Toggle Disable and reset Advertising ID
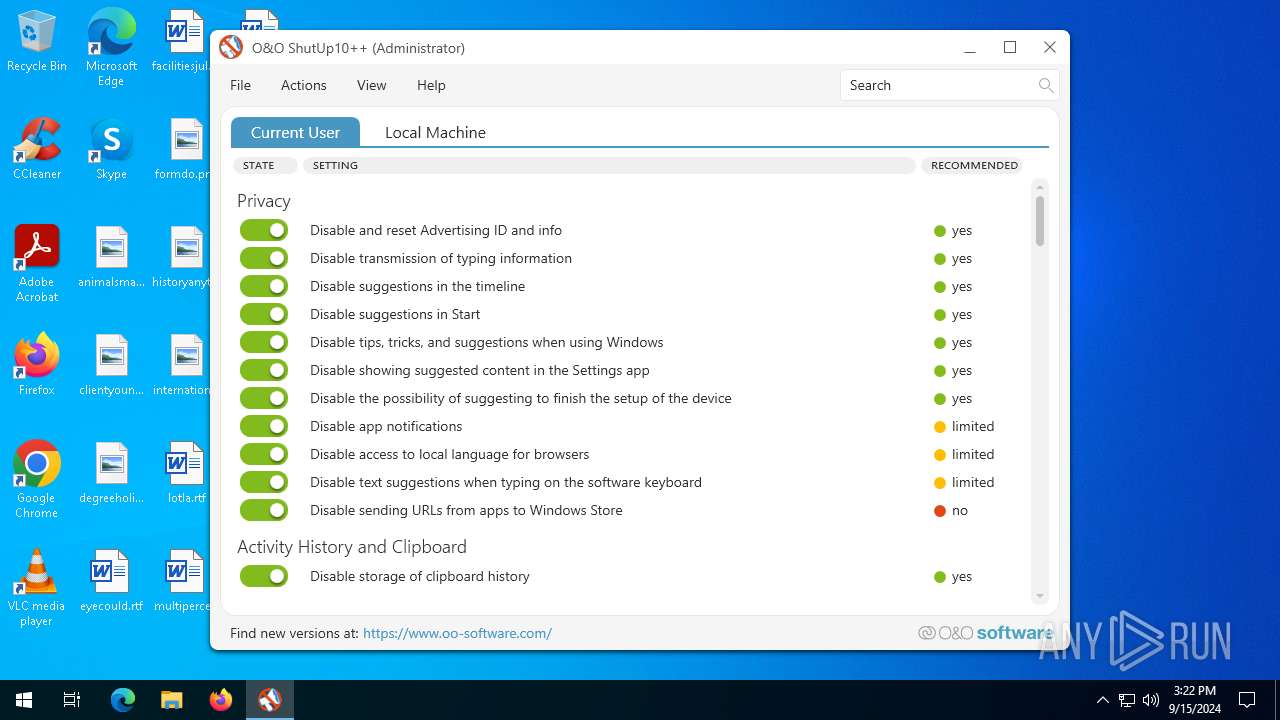Image resolution: width=1280 pixels, height=720 pixels. [x=264, y=230]
